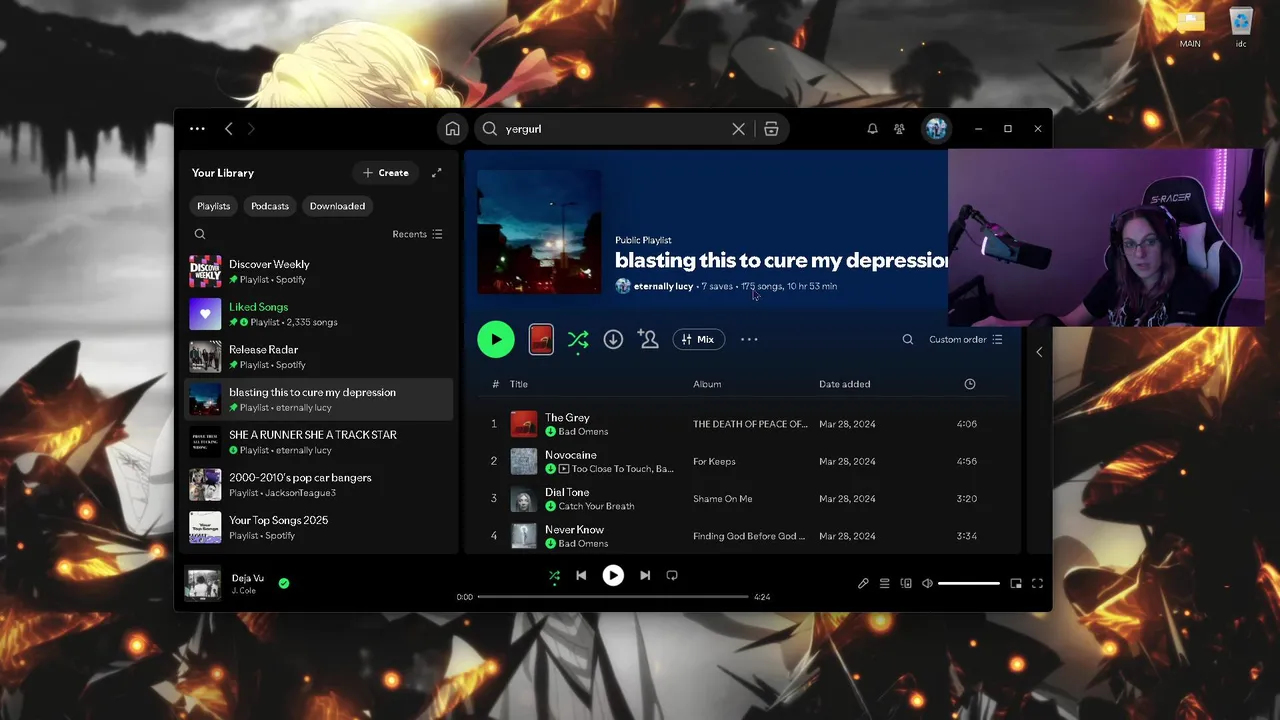This screenshot has height=720, width=1280.
Task: Navigate back with the left arrow
Action: (x=229, y=129)
